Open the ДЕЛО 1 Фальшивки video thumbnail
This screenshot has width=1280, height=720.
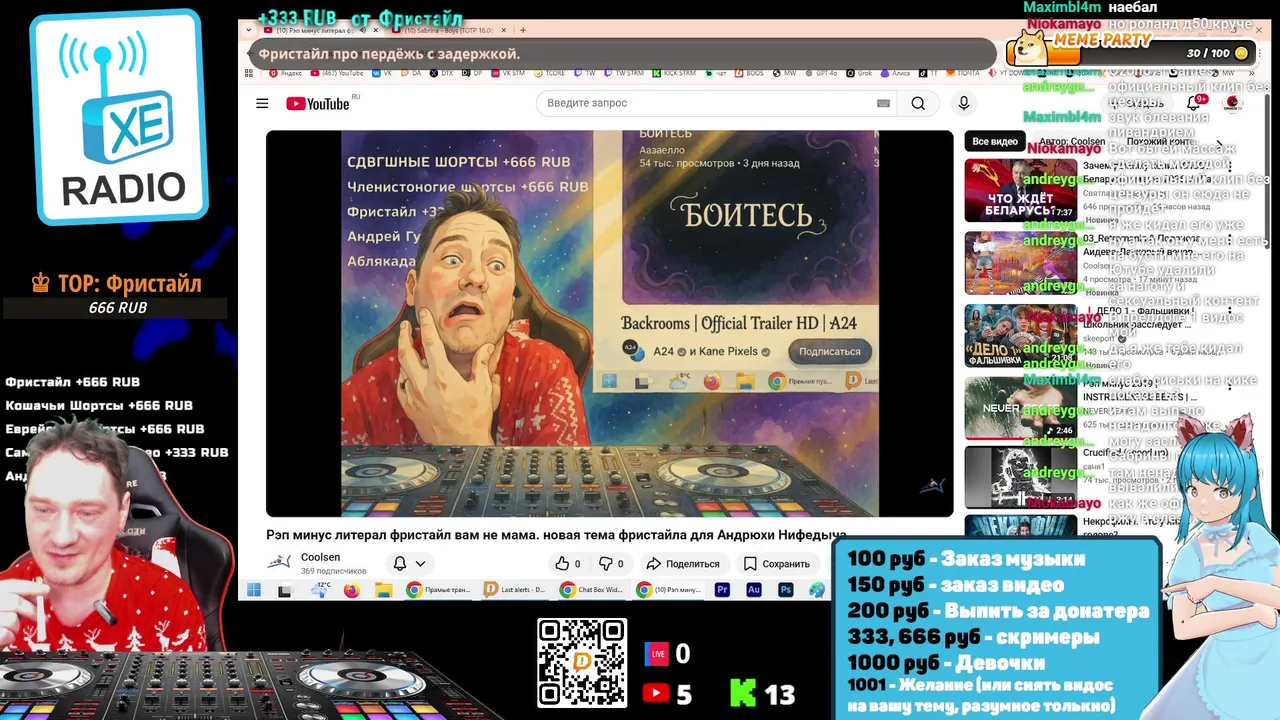point(1020,336)
